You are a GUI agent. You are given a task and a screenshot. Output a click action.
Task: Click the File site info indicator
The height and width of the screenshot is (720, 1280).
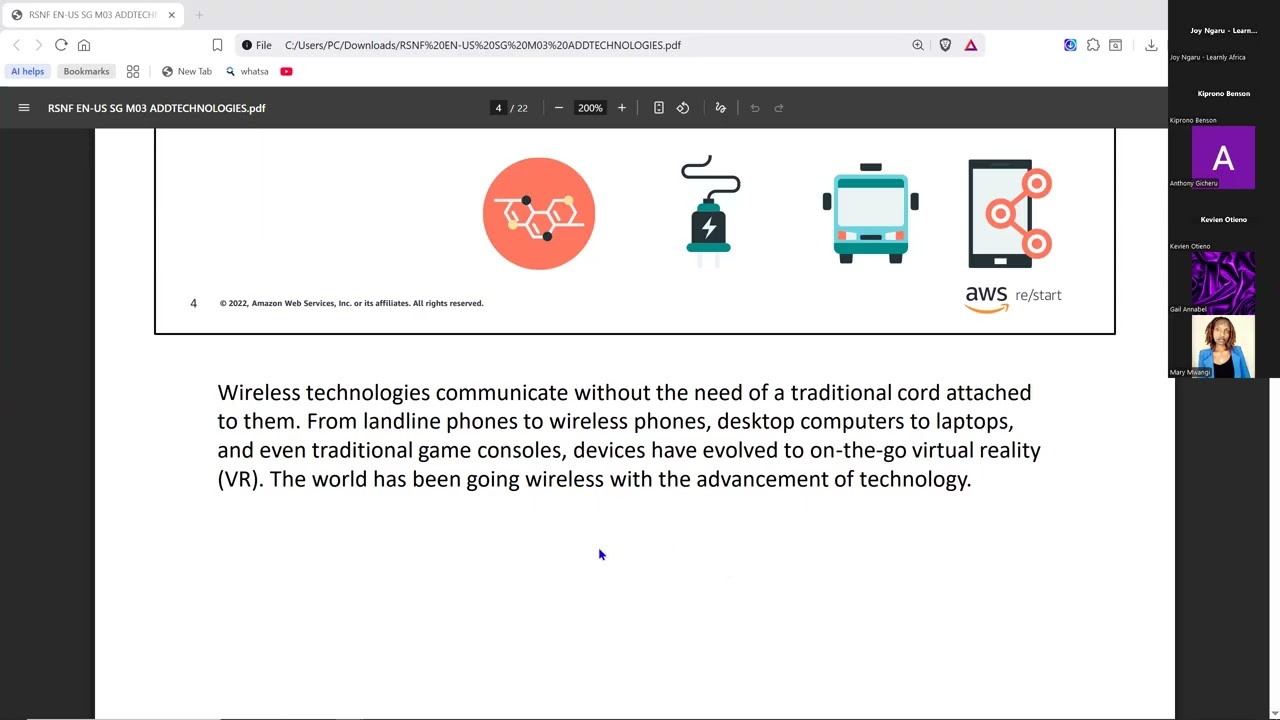click(x=257, y=45)
